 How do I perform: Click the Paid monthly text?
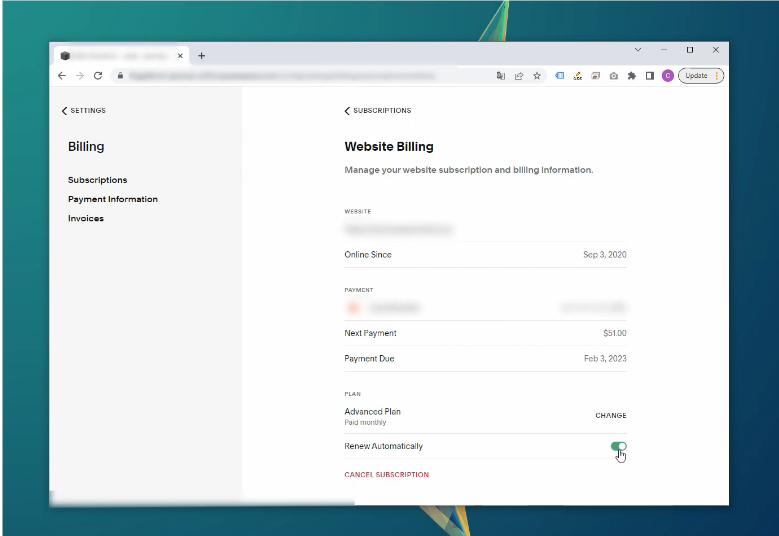365,422
